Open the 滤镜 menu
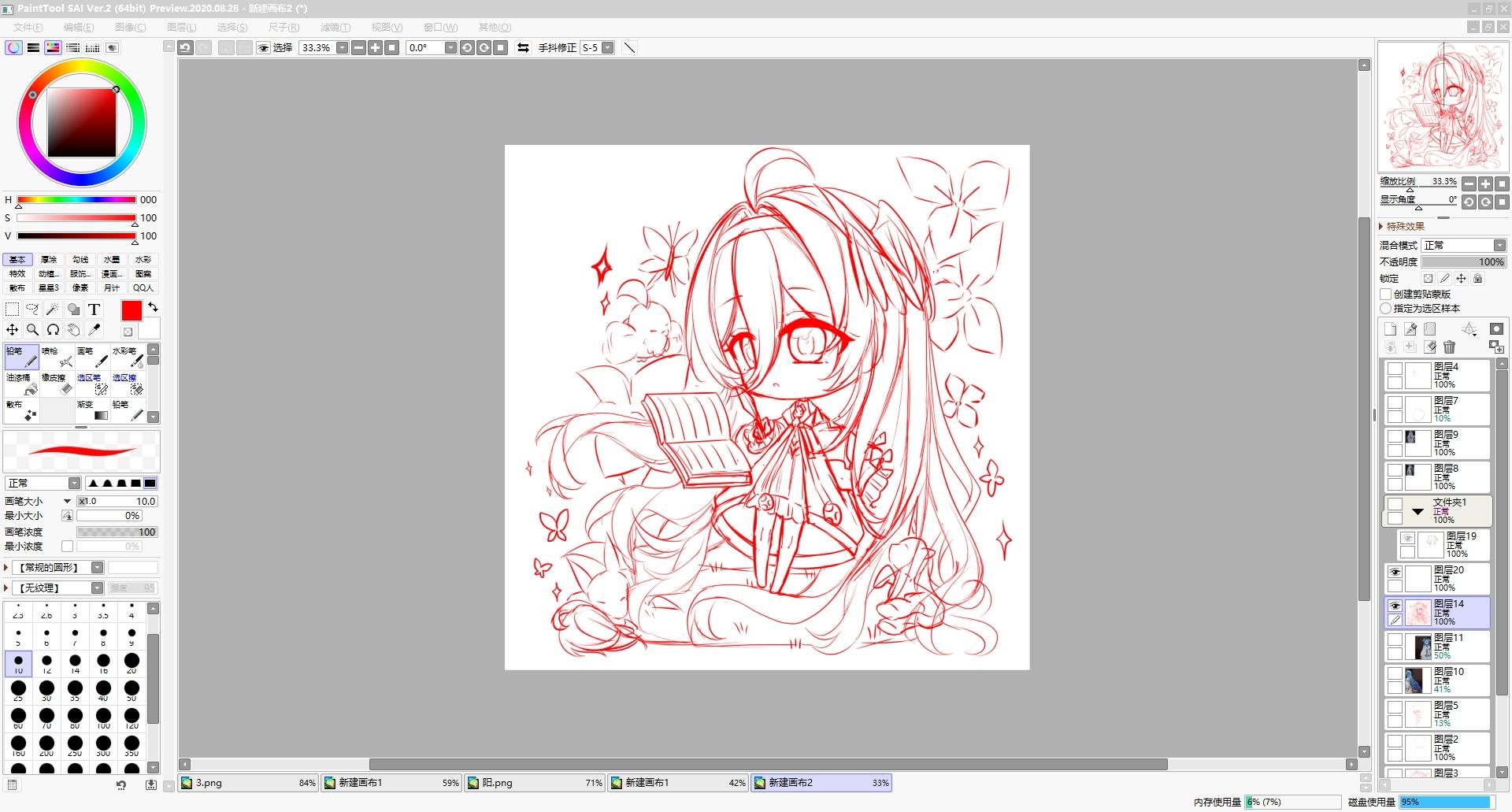Viewport: 1512px width, 812px height. pos(335,27)
